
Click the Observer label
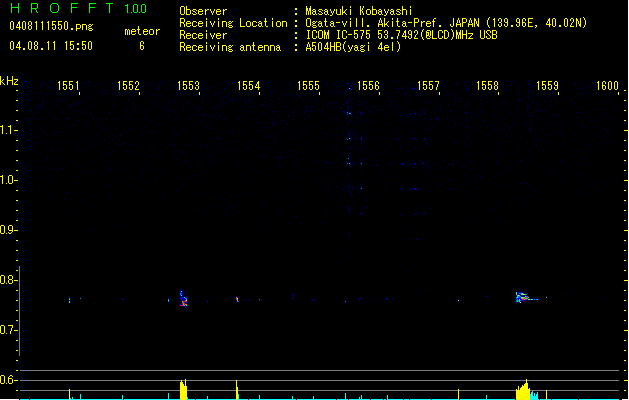tap(203, 11)
